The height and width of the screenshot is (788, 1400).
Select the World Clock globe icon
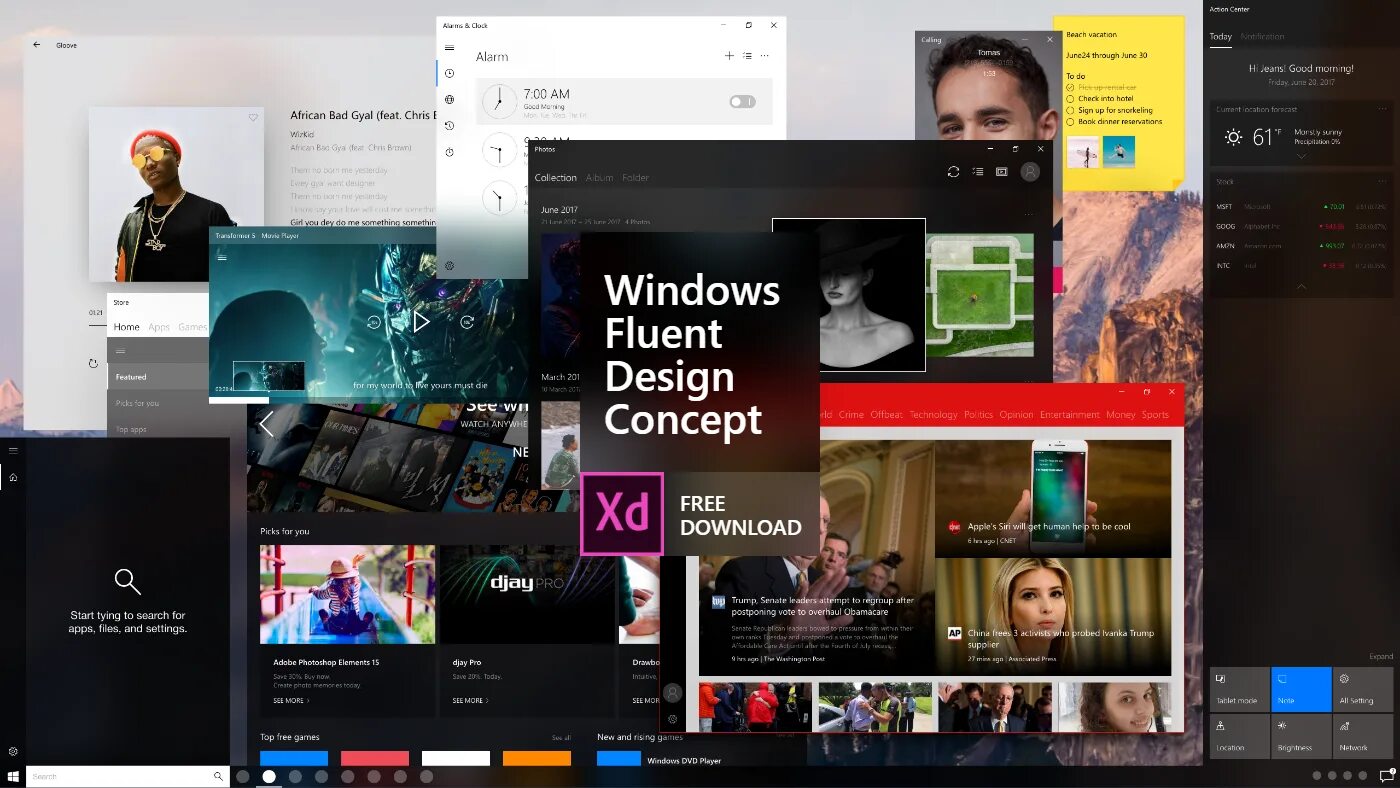tap(450, 100)
